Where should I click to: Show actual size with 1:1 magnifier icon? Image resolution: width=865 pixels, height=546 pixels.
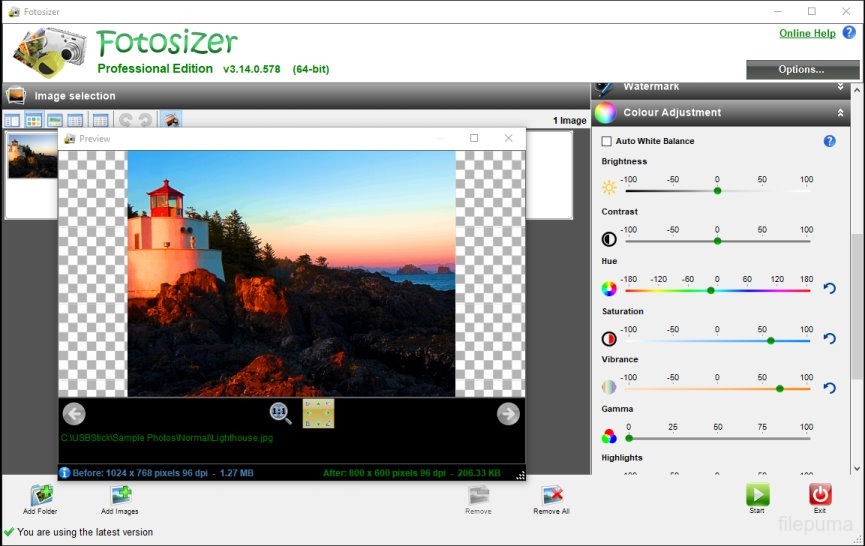[x=280, y=413]
